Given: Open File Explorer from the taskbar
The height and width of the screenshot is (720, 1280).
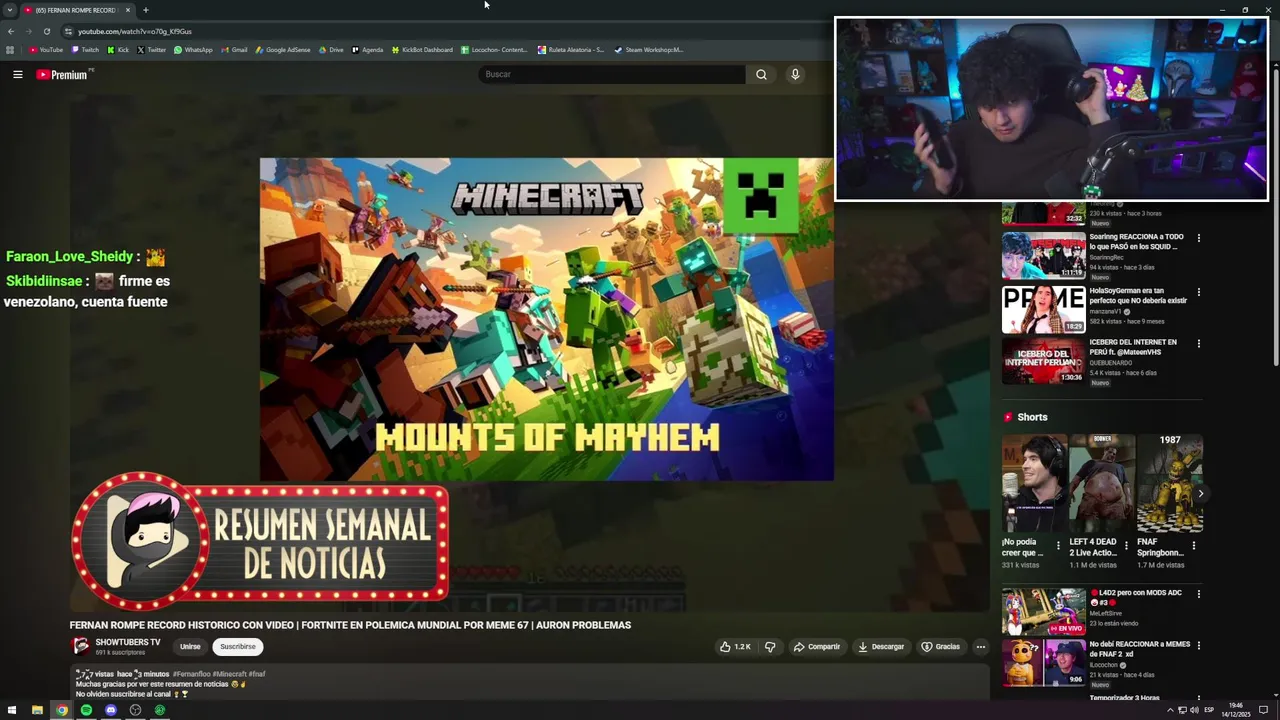Looking at the screenshot, I should [x=37, y=710].
